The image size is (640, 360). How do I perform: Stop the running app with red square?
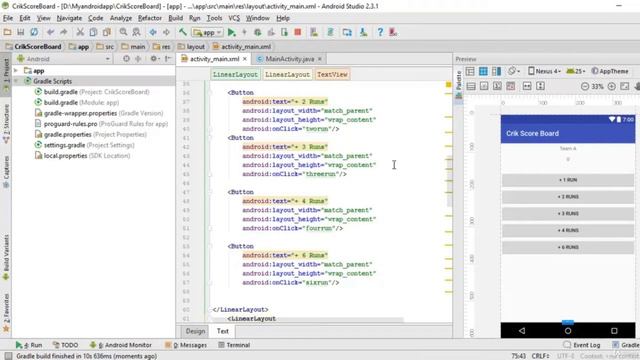click(298, 32)
